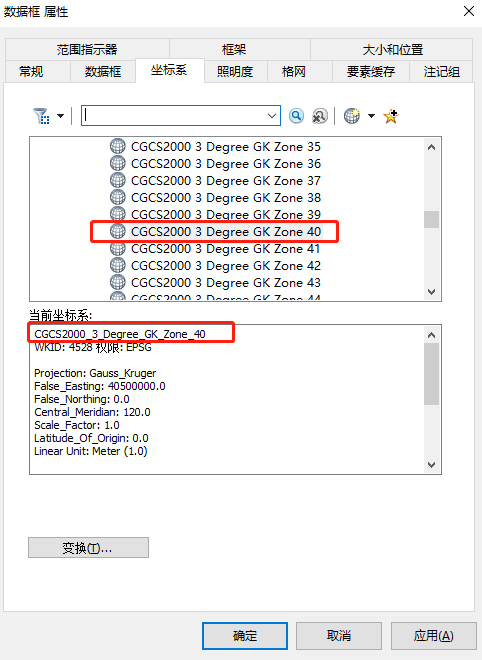The height and width of the screenshot is (660, 482).
Task: Click the 变换(T)... button
Action: pyautogui.click(x=88, y=548)
